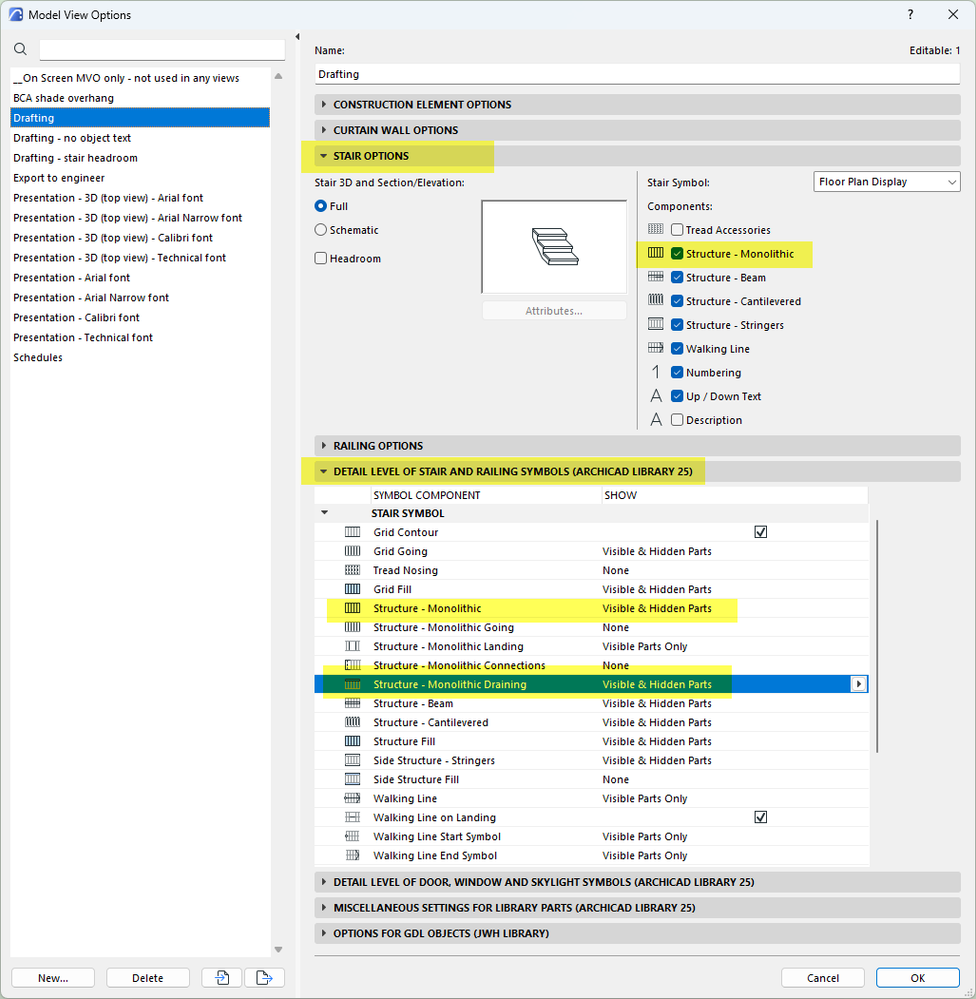Image resolution: width=976 pixels, height=999 pixels.
Task: Click the OK button
Action: click(x=917, y=977)
